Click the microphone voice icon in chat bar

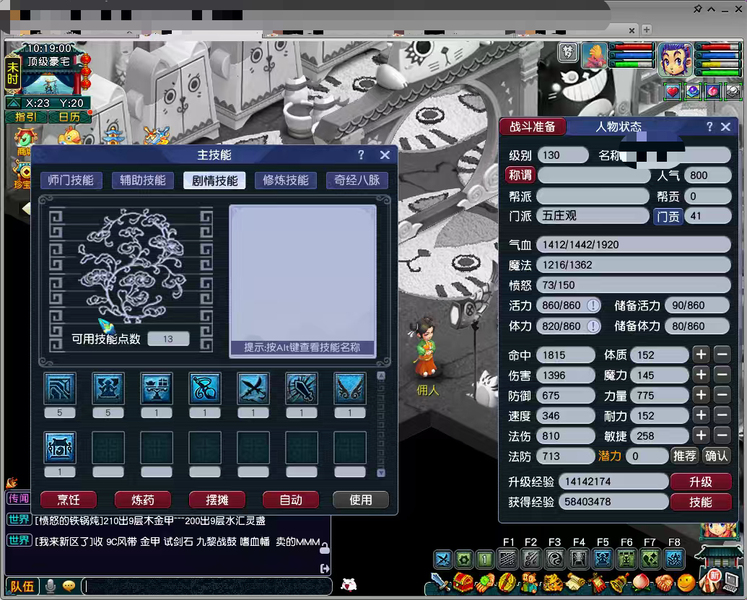point(50,585)
